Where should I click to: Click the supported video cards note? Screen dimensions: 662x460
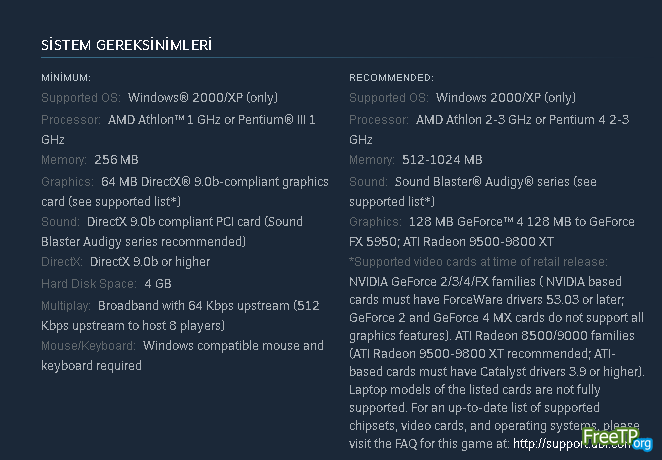478,263
